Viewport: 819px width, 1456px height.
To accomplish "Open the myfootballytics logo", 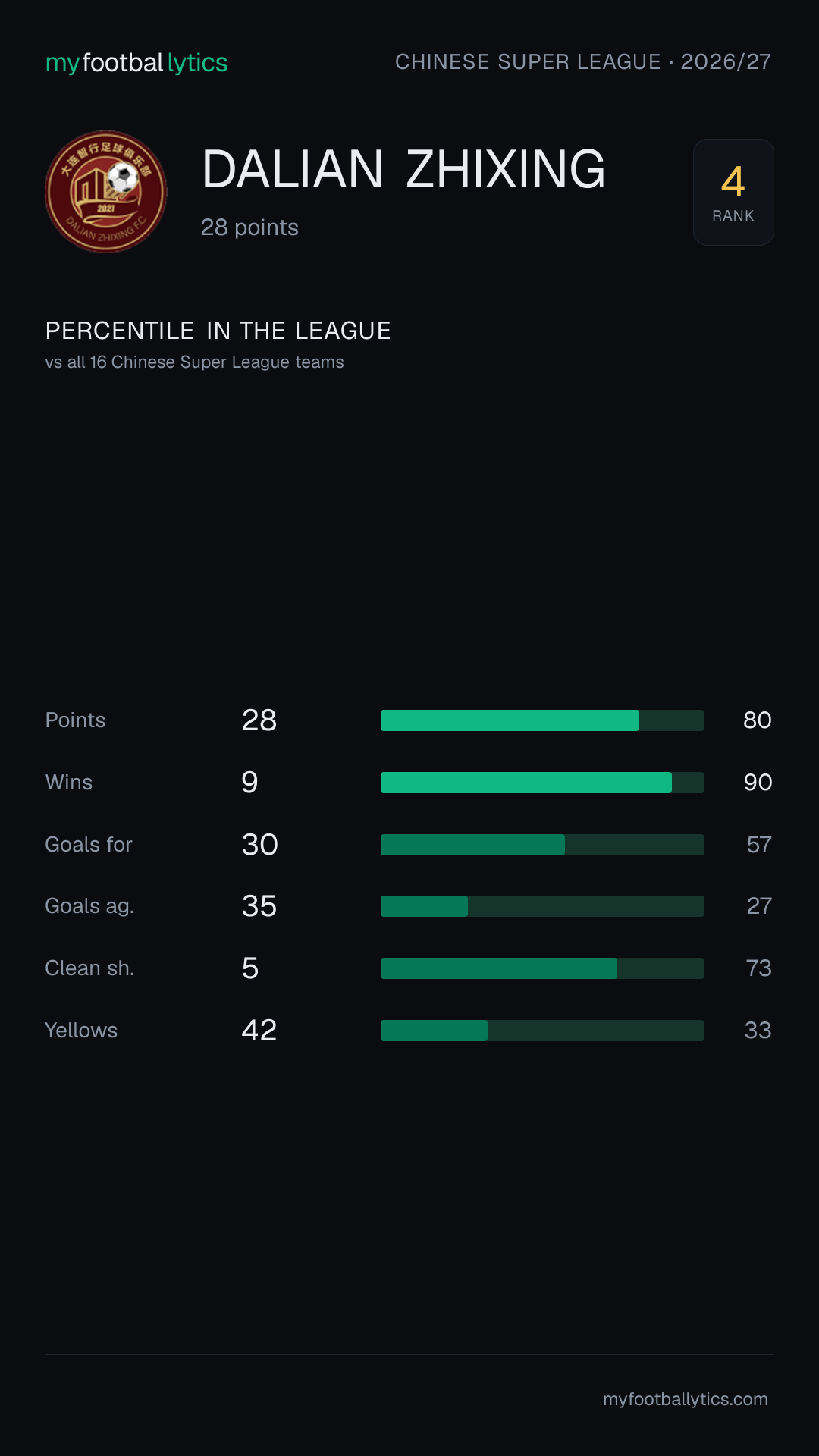I will pyautogui.click(x=136, y=62).
